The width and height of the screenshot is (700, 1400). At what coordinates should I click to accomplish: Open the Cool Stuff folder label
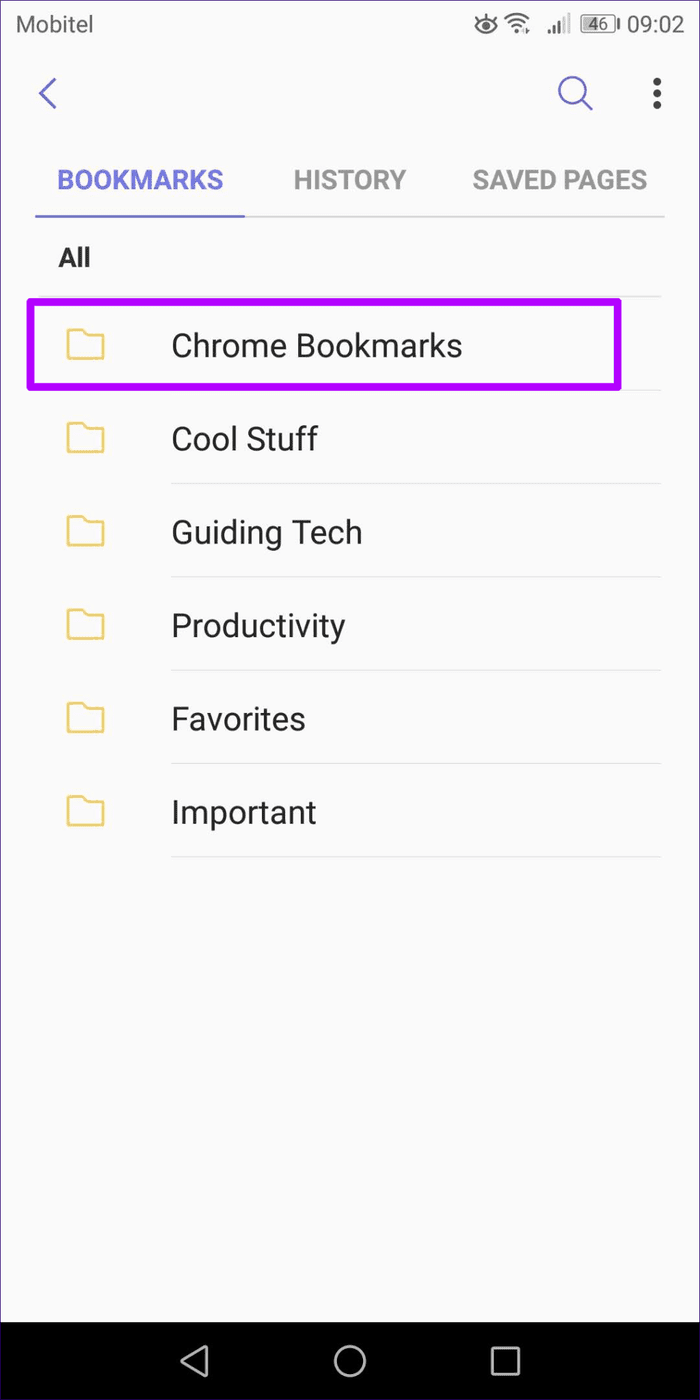click(245, 439)
